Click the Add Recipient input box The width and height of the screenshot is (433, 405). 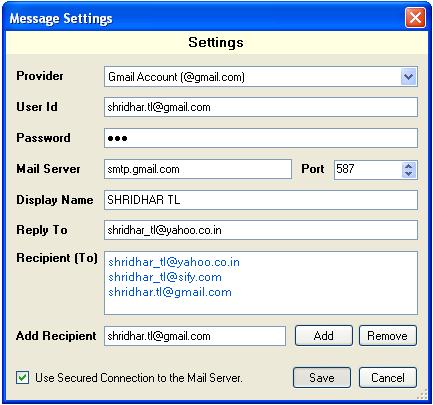point(195,336)
